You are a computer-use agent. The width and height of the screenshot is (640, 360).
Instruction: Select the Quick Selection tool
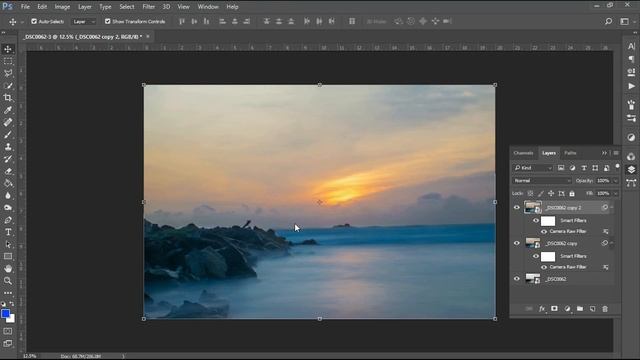[x=8, y=86]
